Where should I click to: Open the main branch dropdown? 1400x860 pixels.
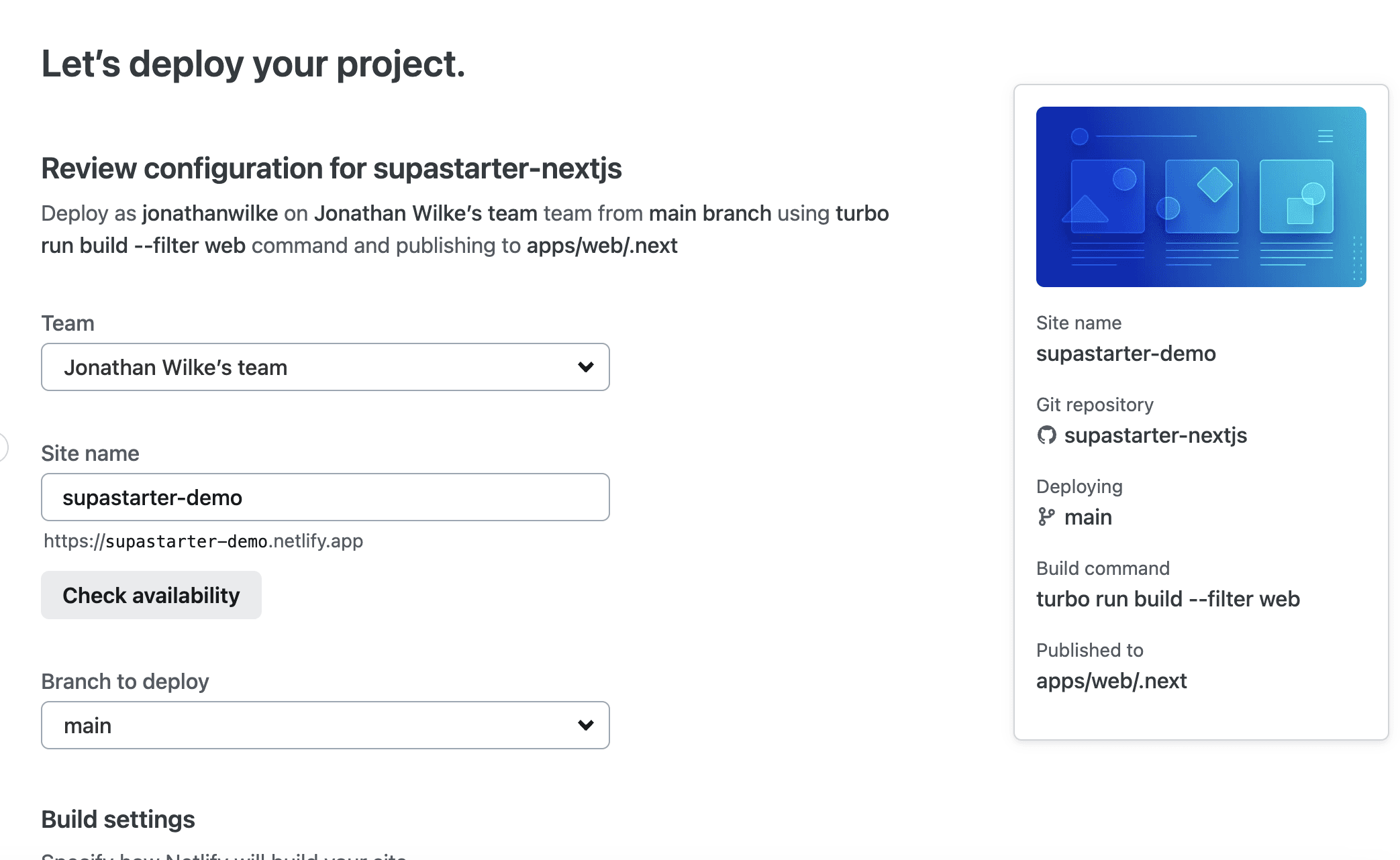tap(326, 725)
